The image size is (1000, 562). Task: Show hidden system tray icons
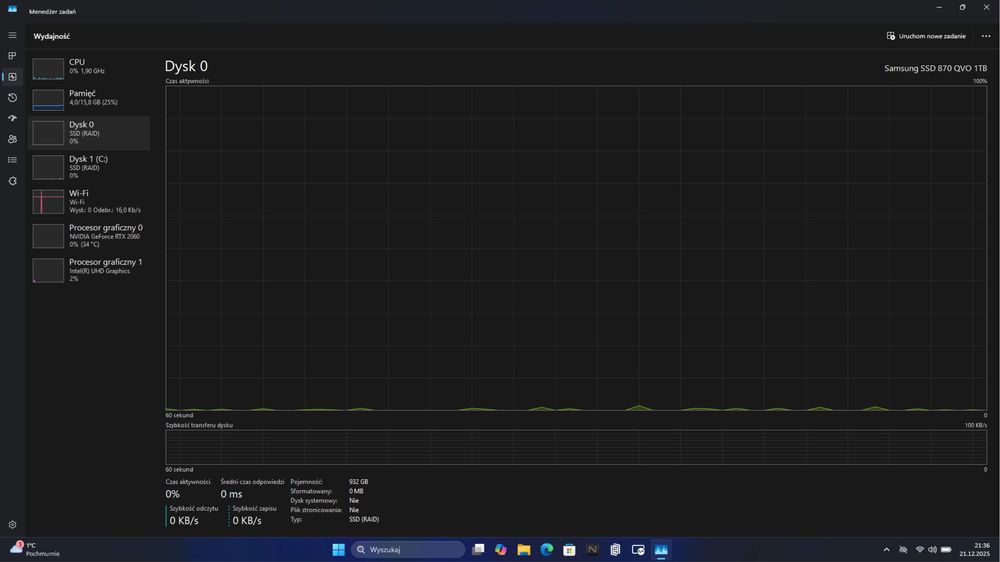coord(886,549)
